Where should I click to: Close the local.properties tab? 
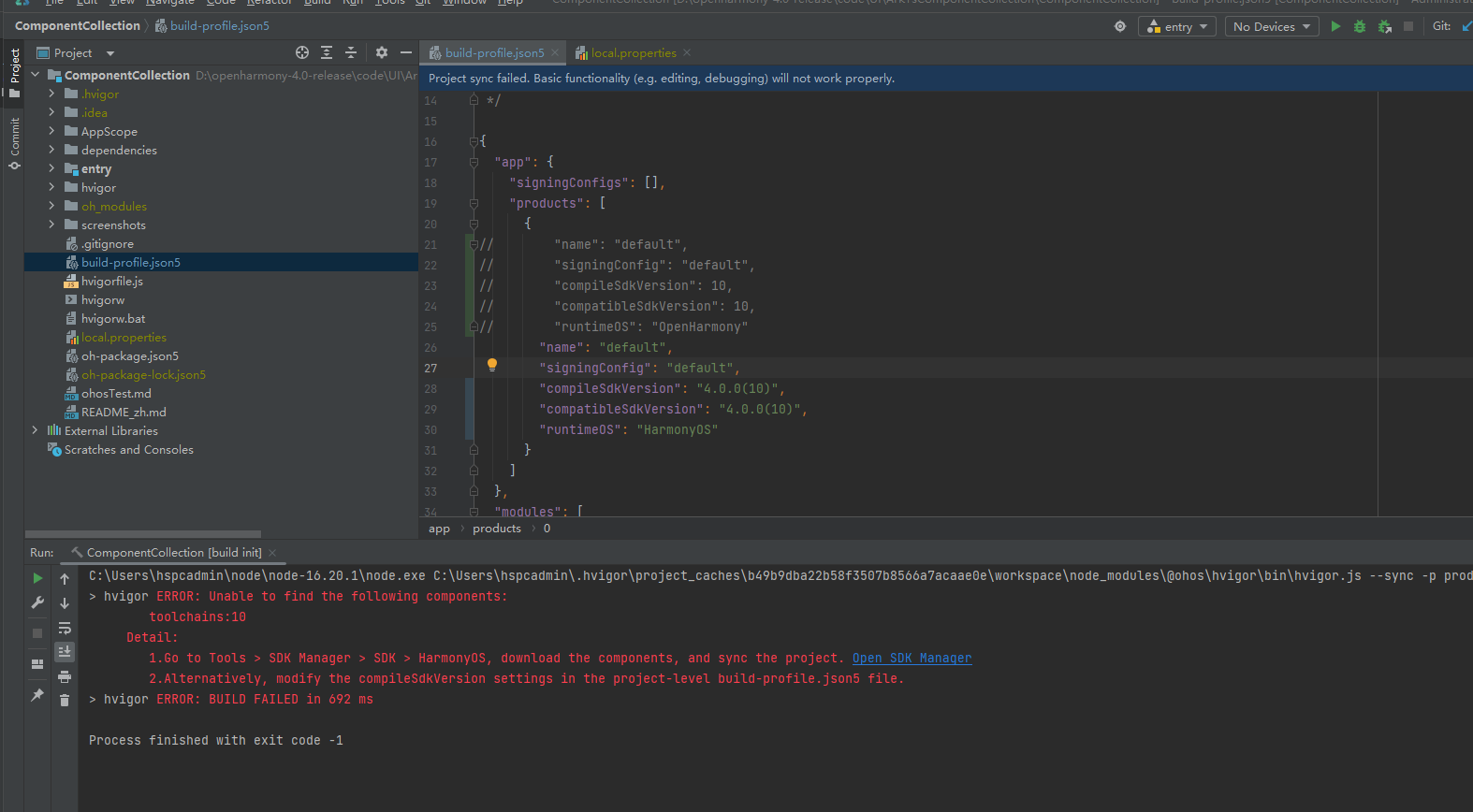tap(687, 52)
